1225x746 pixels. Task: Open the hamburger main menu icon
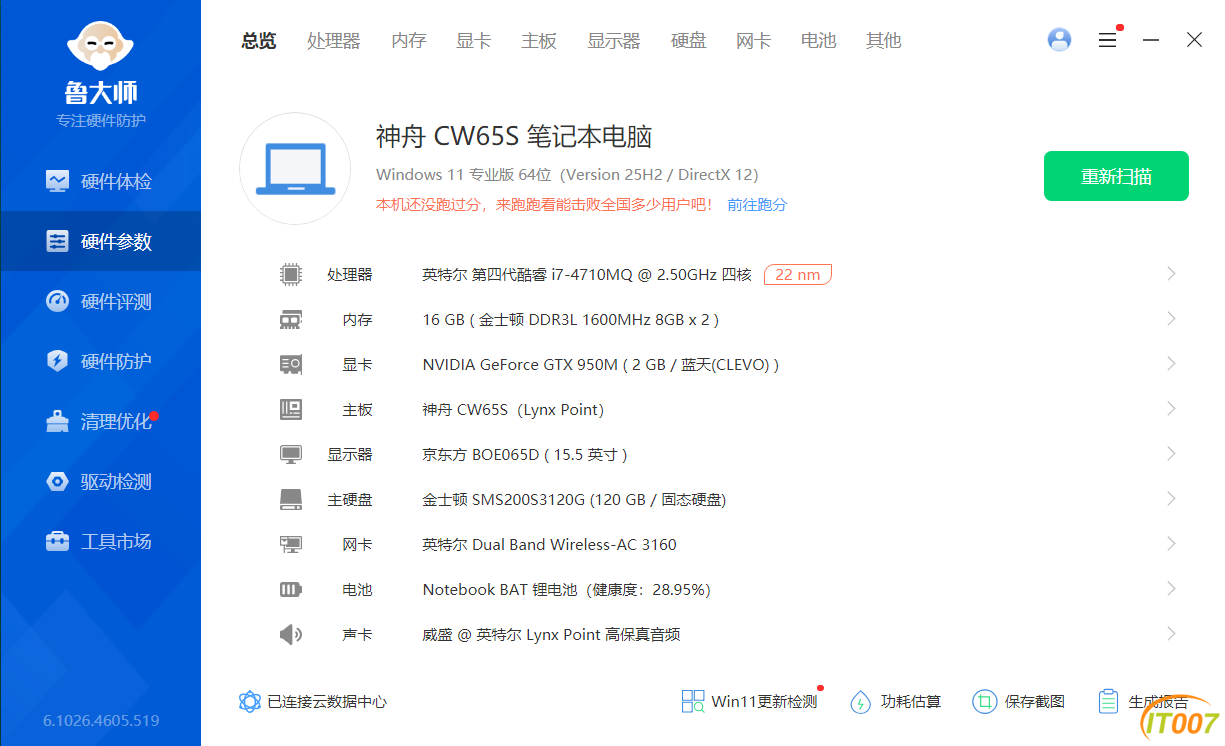(x=1107, y=40)
